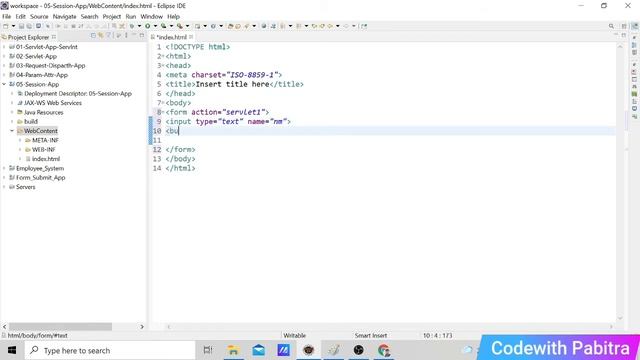Click Collapse All in Project Explorer

point(93,36)
